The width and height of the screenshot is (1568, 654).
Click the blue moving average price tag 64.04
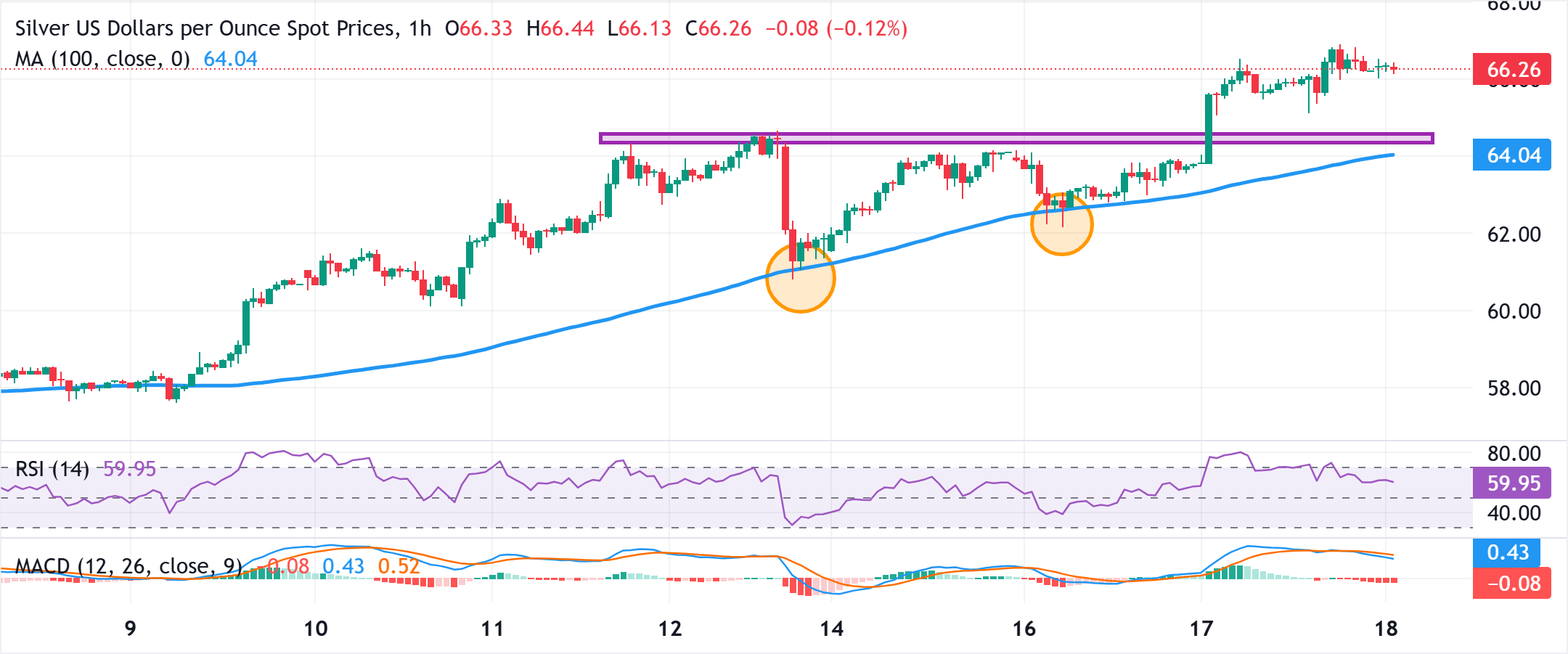1512,154
